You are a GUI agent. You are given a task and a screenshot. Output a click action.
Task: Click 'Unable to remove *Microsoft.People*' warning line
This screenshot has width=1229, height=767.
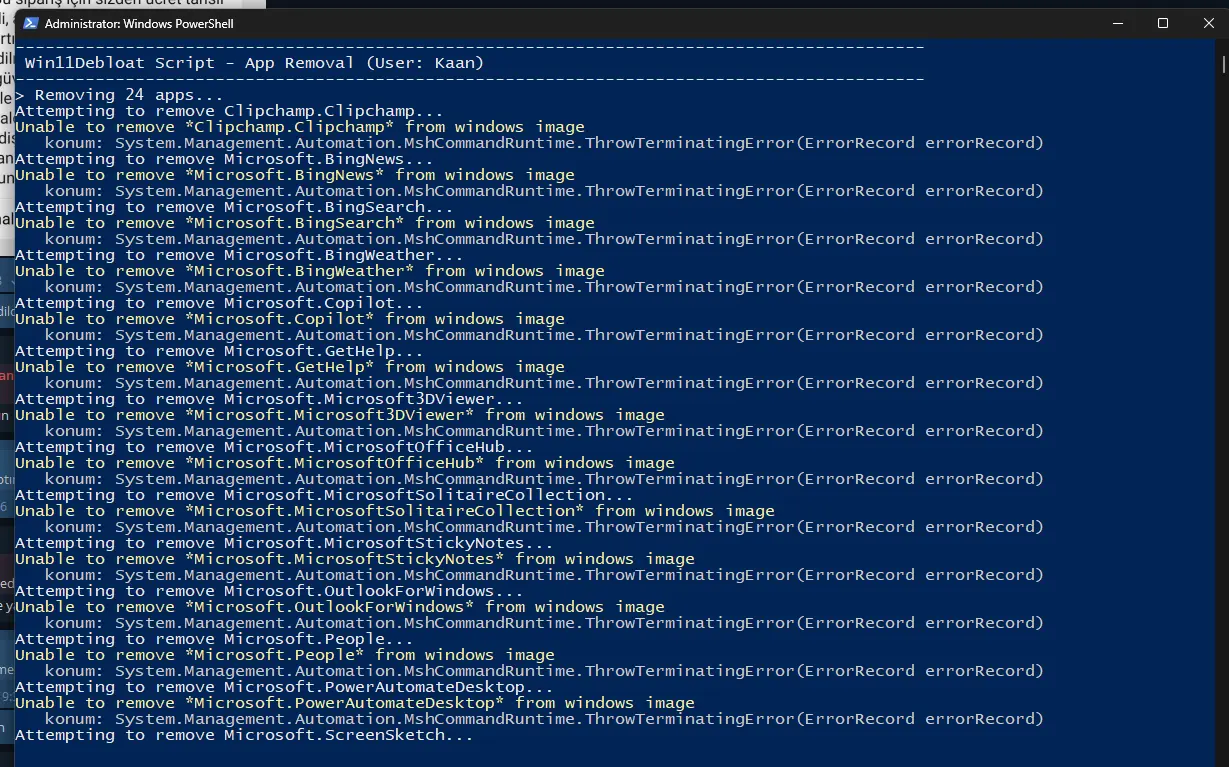[x=285, y=655]
